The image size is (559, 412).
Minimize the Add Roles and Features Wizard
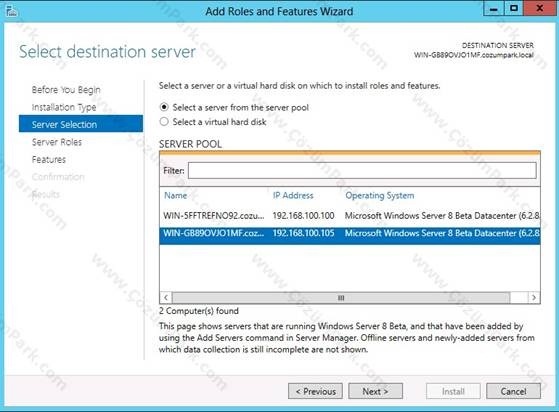(x=493, y=9)
